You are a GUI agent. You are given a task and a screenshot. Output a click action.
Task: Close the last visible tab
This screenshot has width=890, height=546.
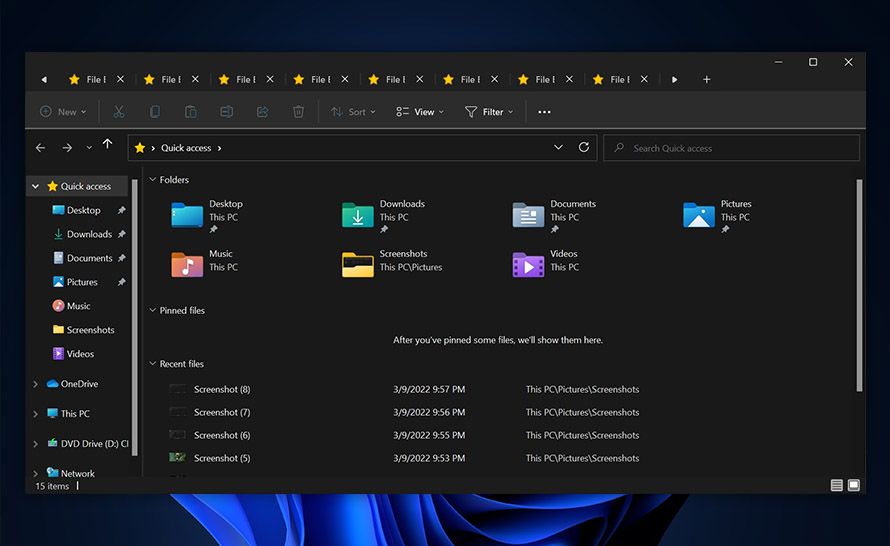644,79
